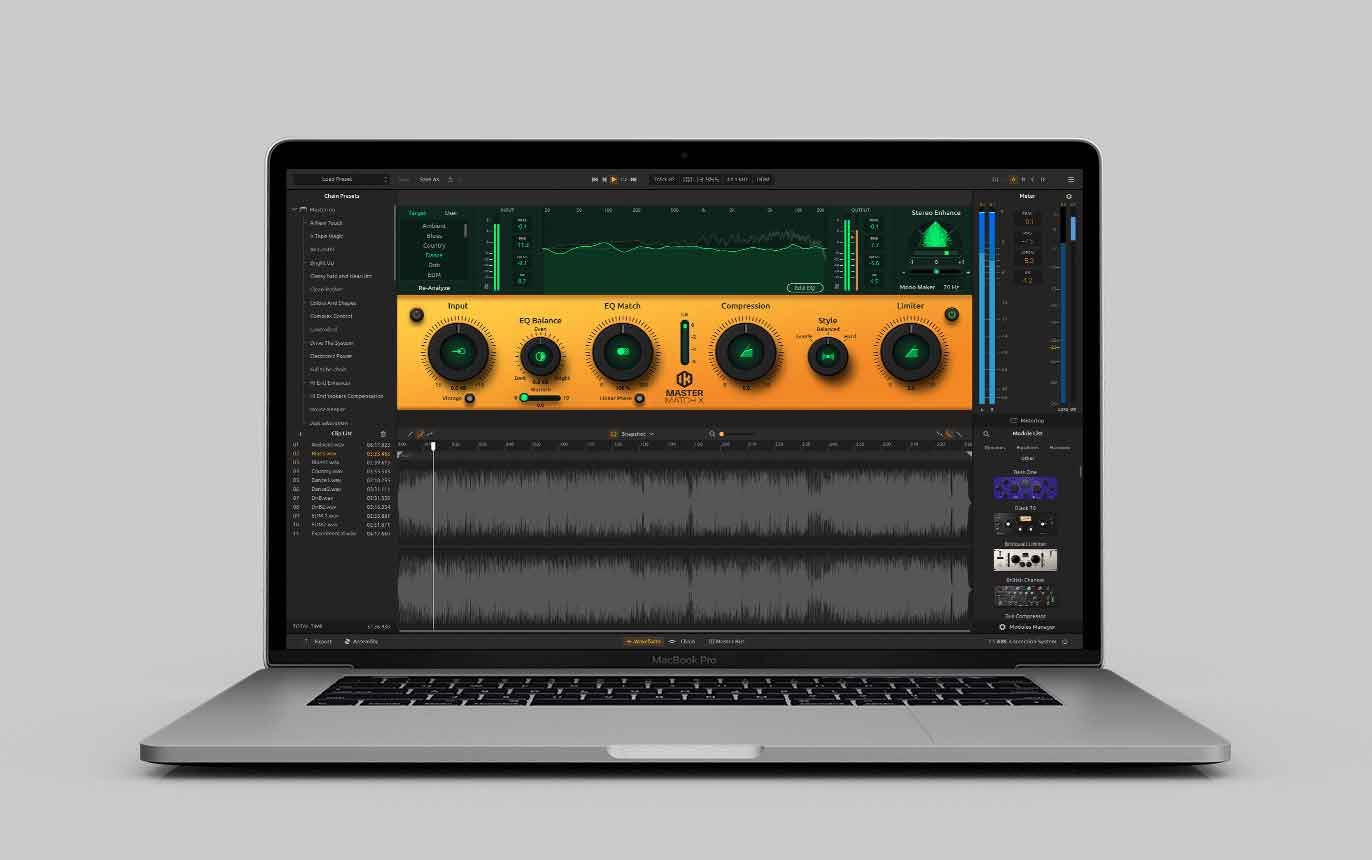Adjust the waveform zoom slider
1372x860 pixels.
(x=736, y=434)
